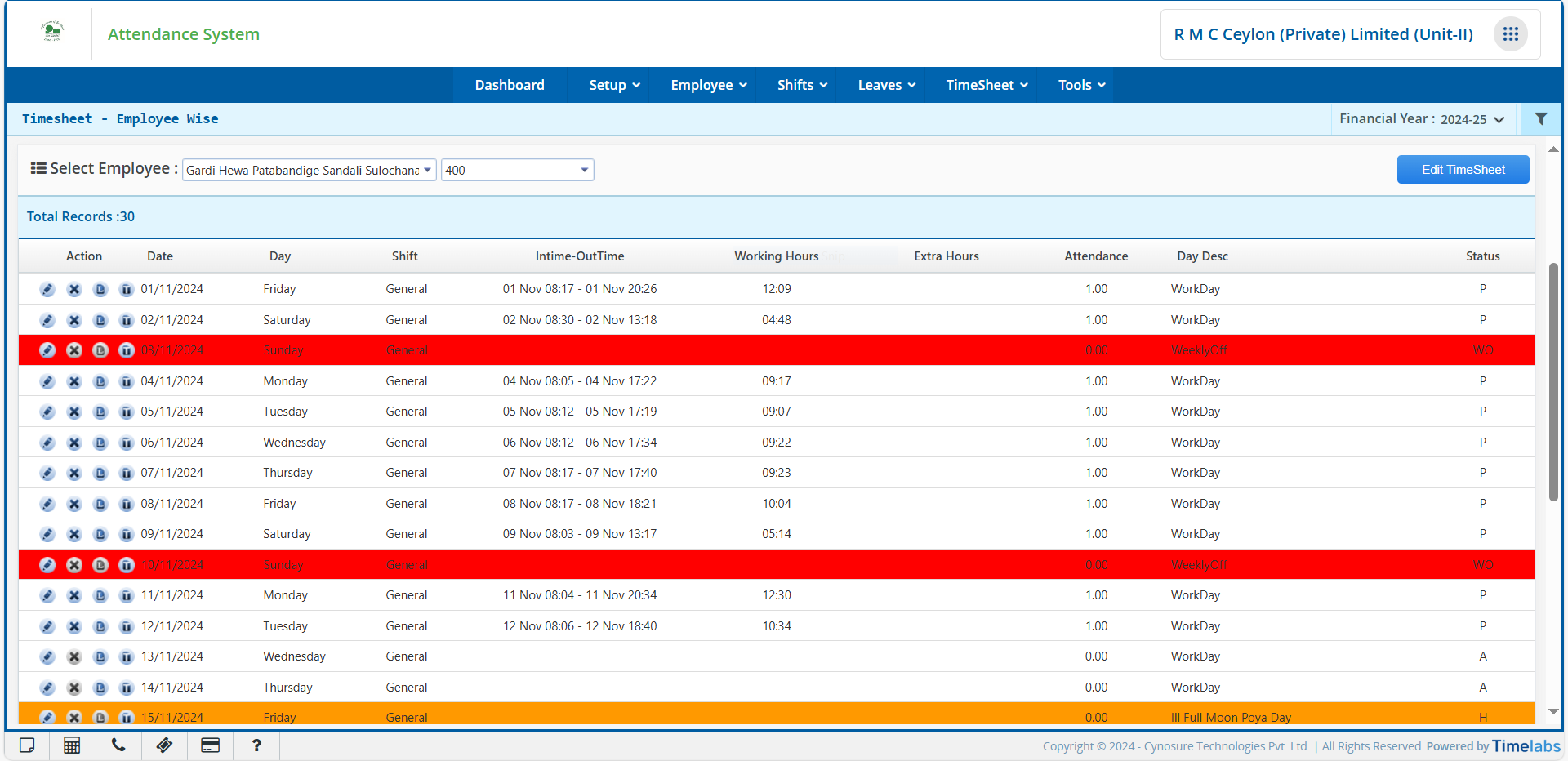This screenshot has height=761, width=1568.
Task: Open the calculator icon in footer
Action: point(72,745)
